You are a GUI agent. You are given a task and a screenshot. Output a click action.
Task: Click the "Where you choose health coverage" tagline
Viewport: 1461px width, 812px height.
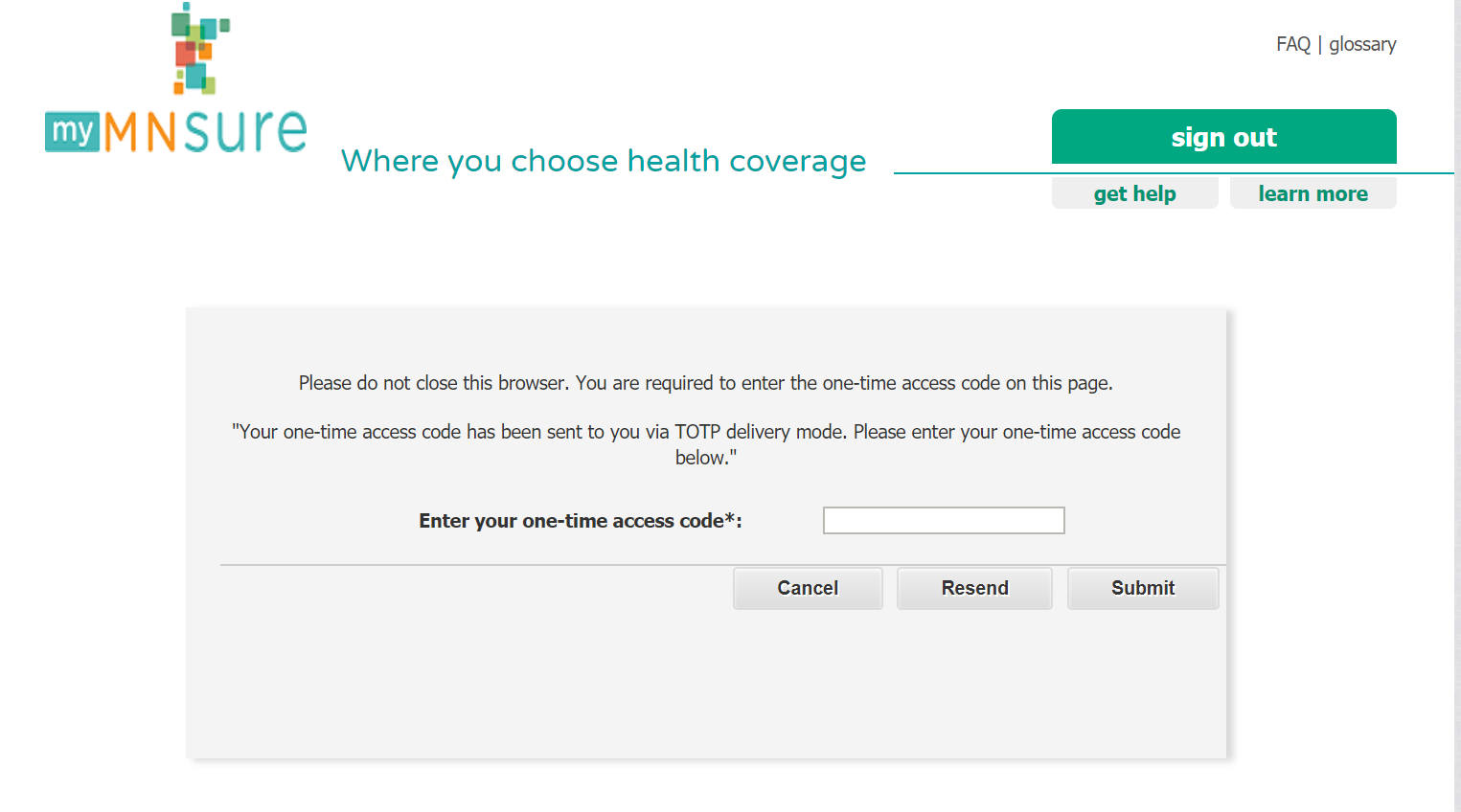pos(604,161)
